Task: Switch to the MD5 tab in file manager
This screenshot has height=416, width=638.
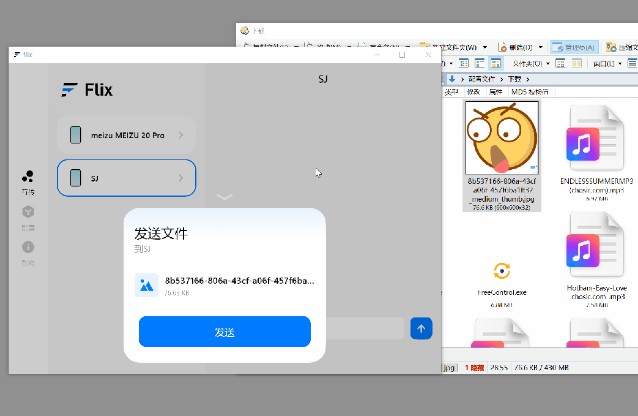Action: pos(529,92)
